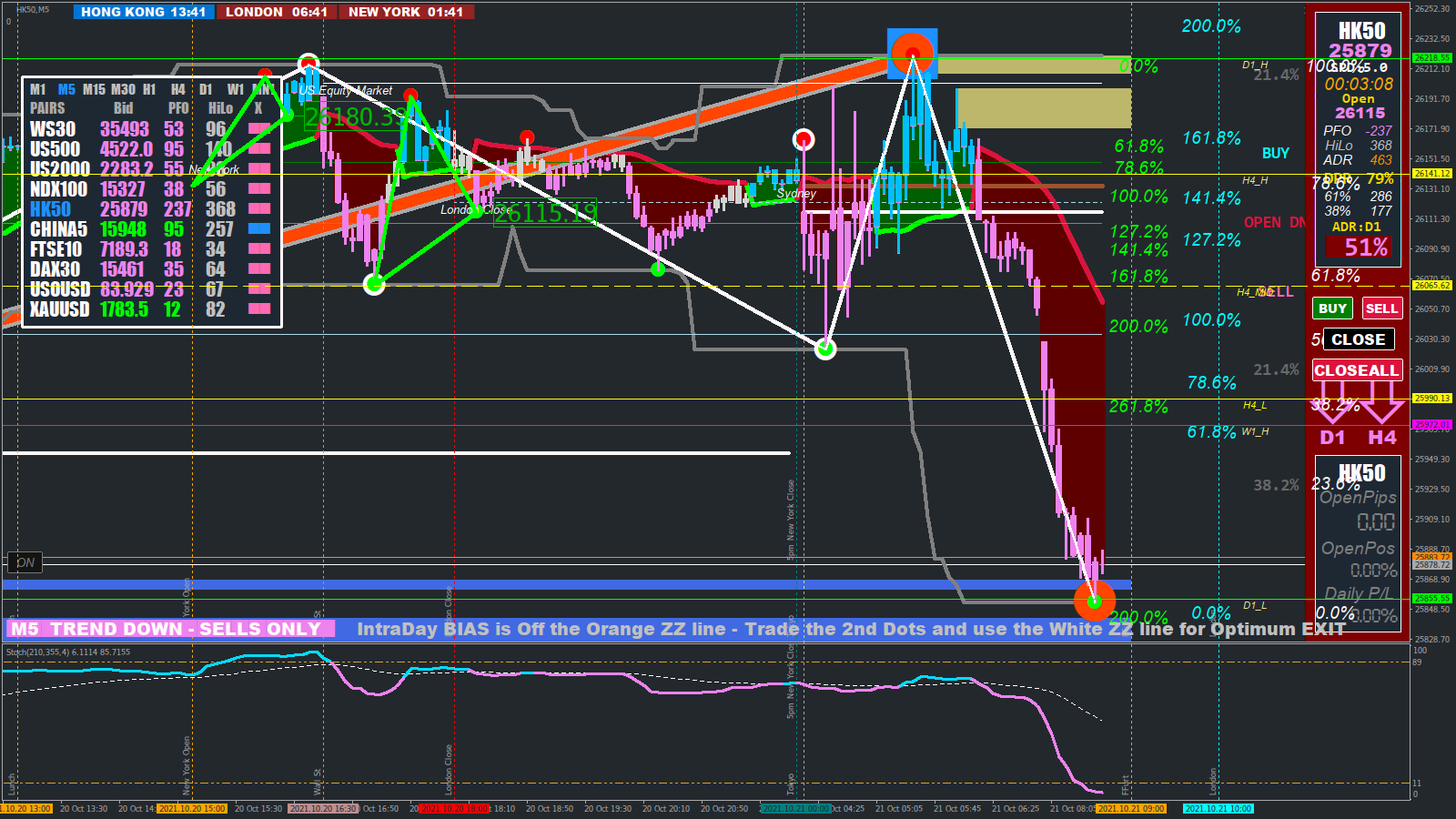
Task: Click the 2021.10.21 10:00 cyan time label
Action: (x=1218, y=808)
